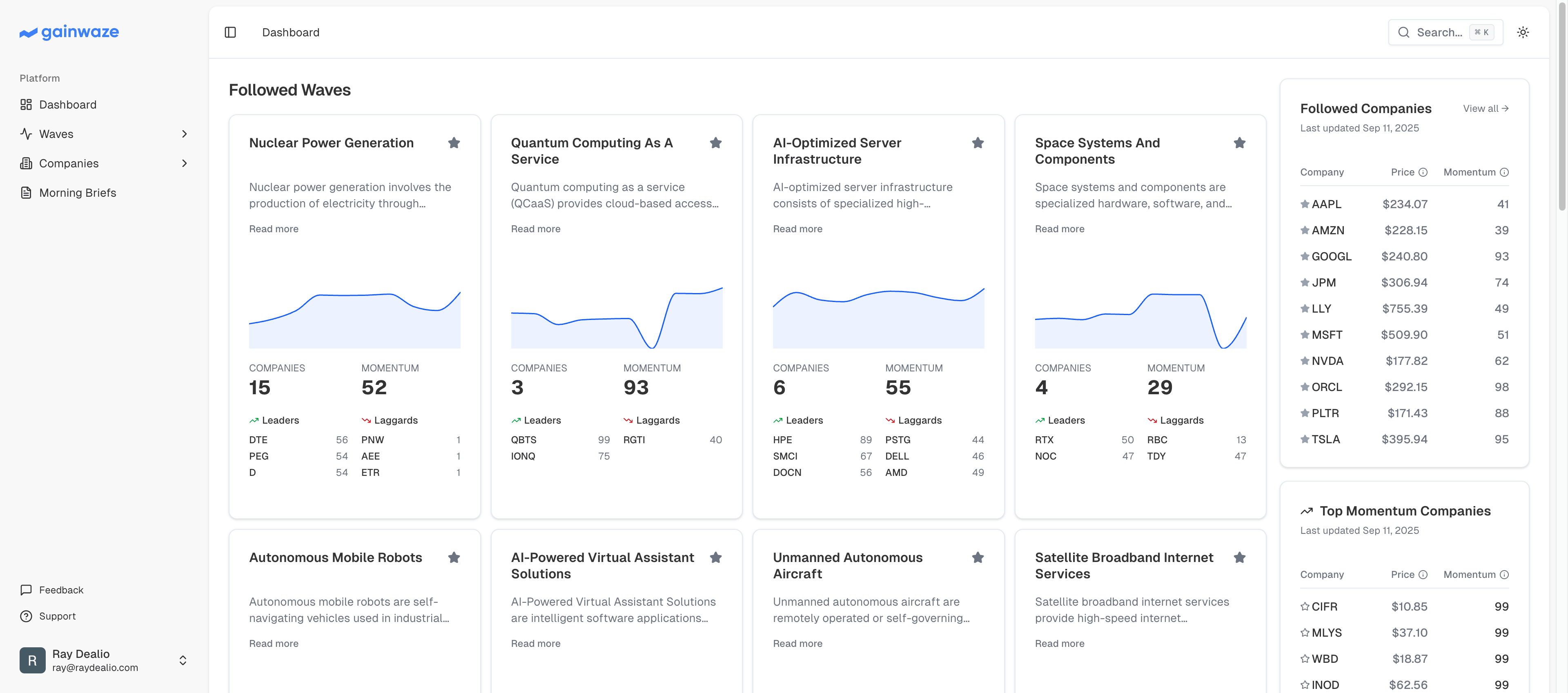Image resolution: width=1568 pixels, height=693 pixels.
Task: Select the Morning Briefs document icon
Action: (x=26, y=192)
